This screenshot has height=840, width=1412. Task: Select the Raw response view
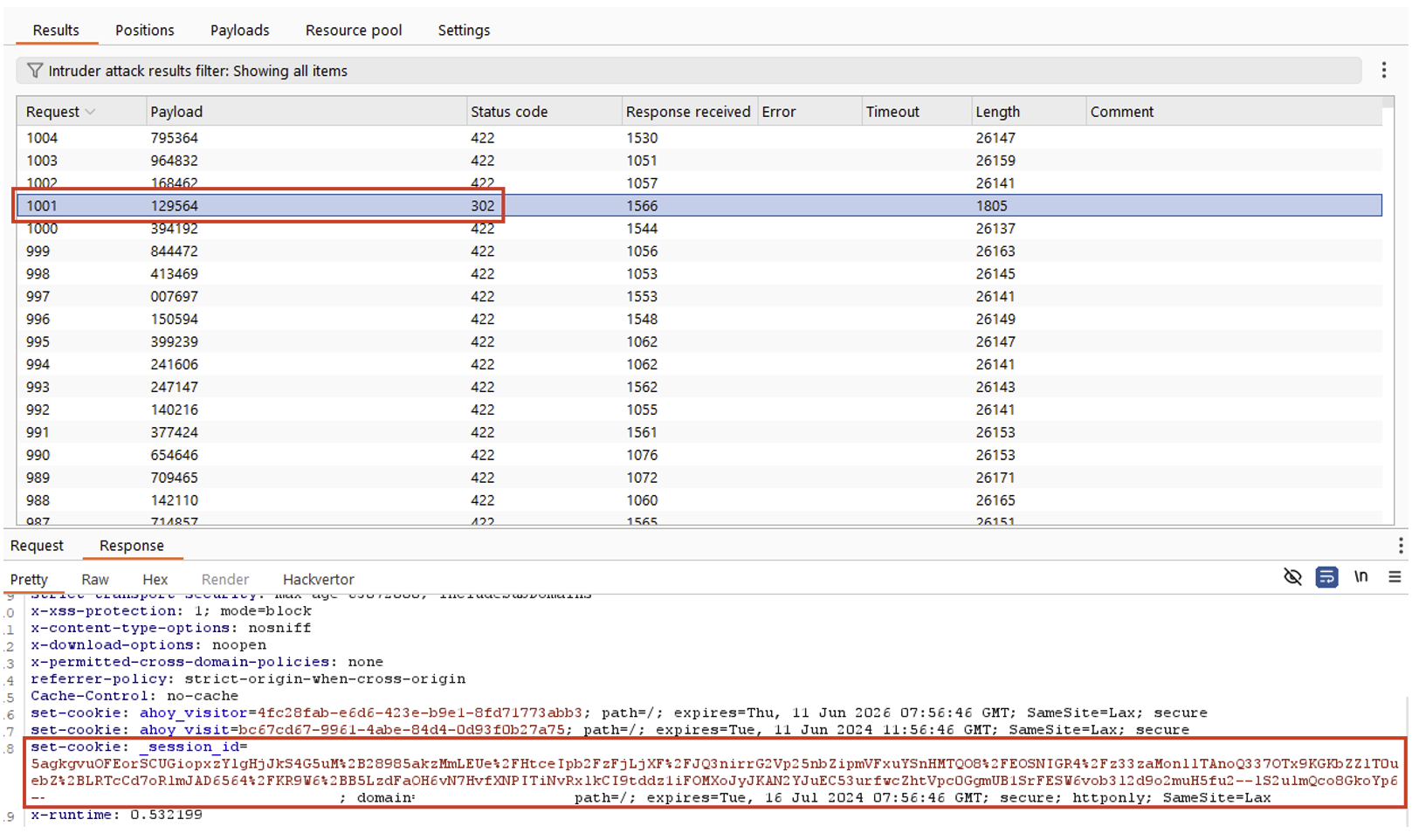94,580
